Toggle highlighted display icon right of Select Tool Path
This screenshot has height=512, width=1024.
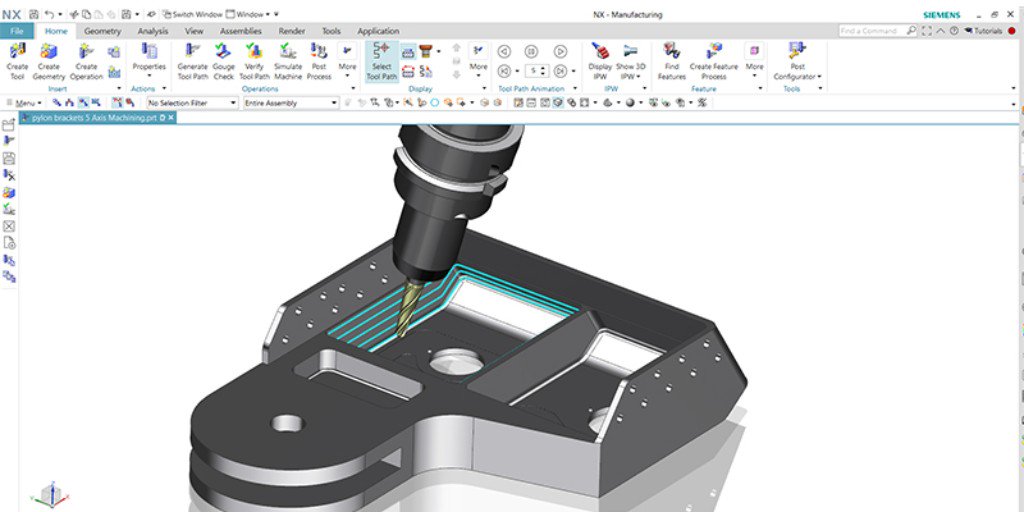click(408, 52)
